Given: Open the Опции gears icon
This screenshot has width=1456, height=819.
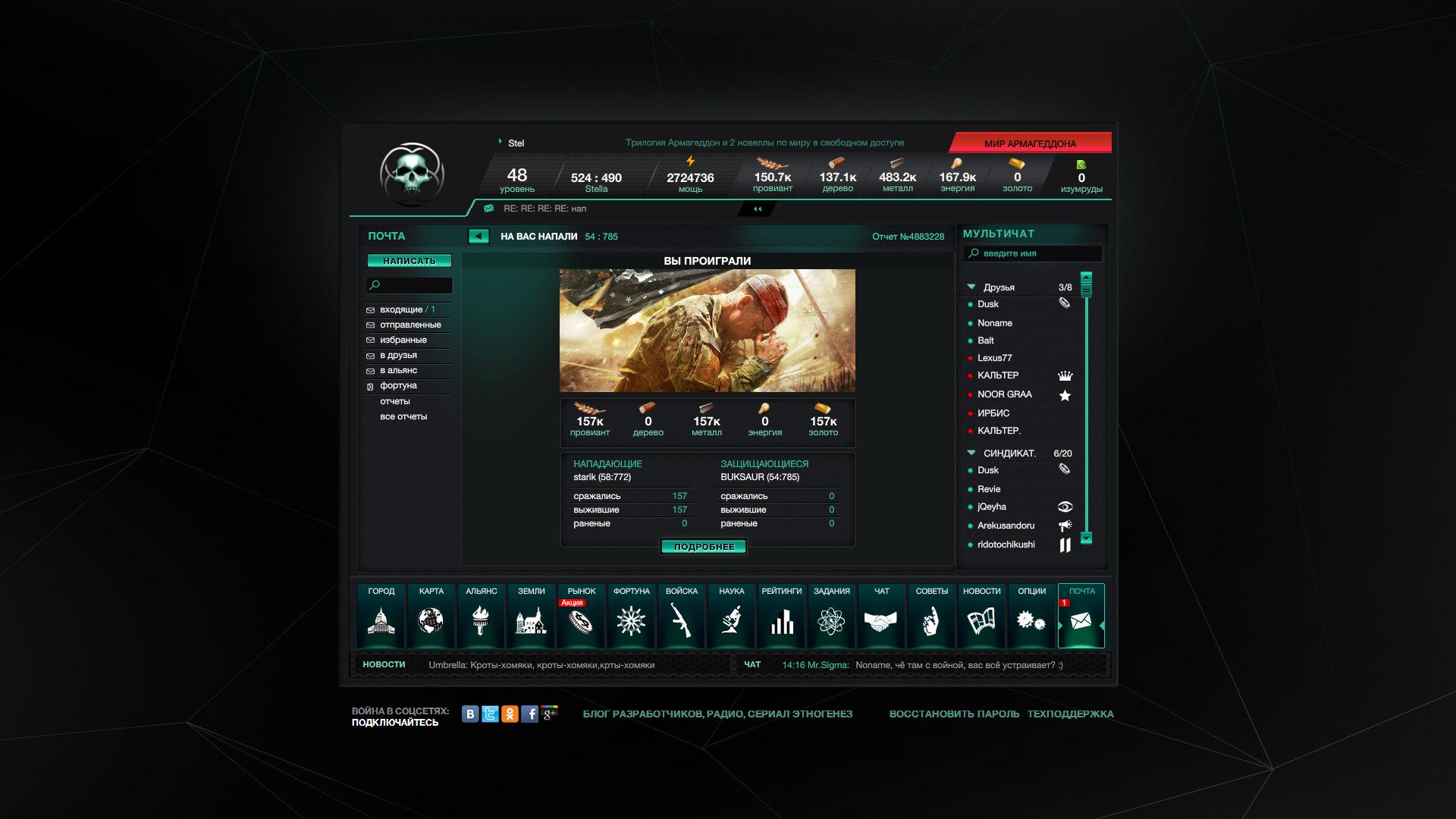Looking at the screenshot, I should (x=1031, y=621).
